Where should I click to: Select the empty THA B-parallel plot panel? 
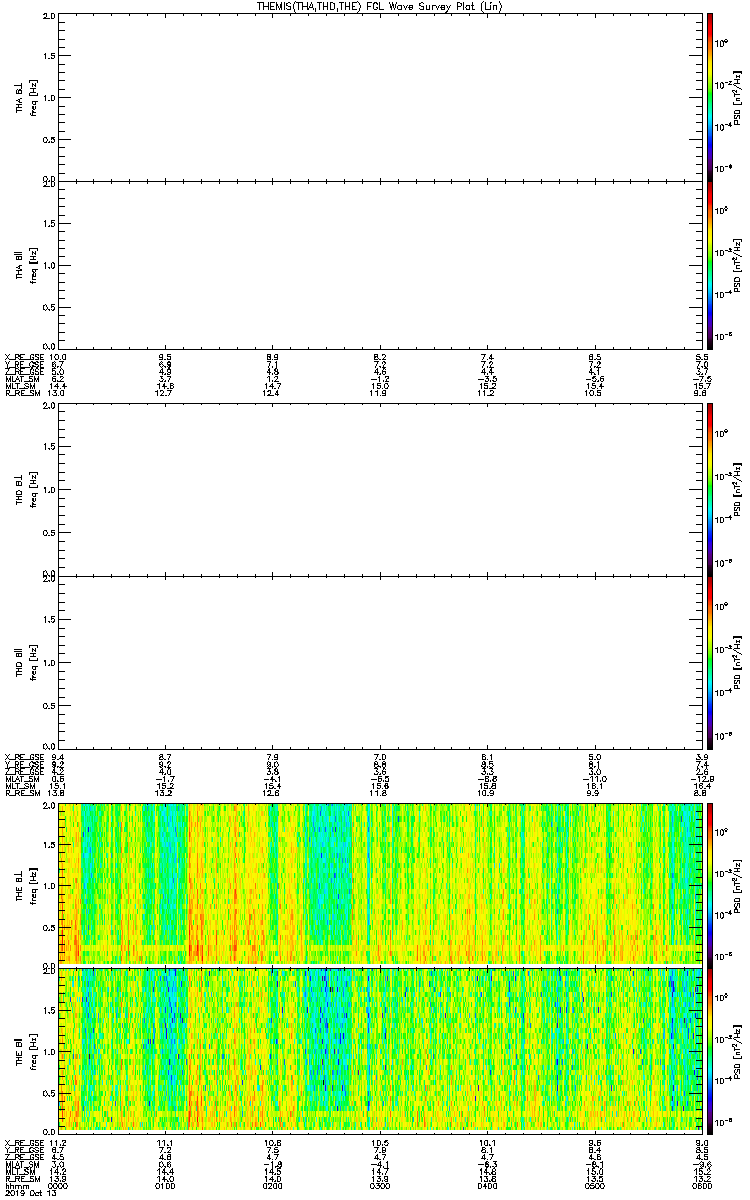point(381,264)
